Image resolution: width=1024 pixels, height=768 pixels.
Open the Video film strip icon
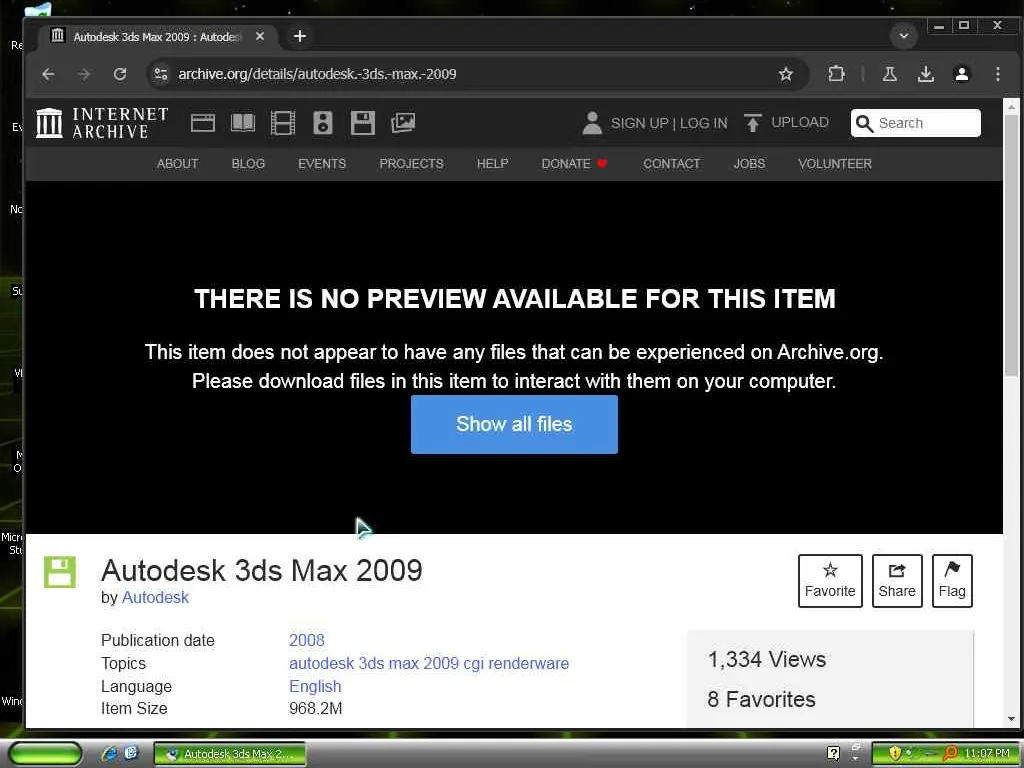click(x=283, y=123)
